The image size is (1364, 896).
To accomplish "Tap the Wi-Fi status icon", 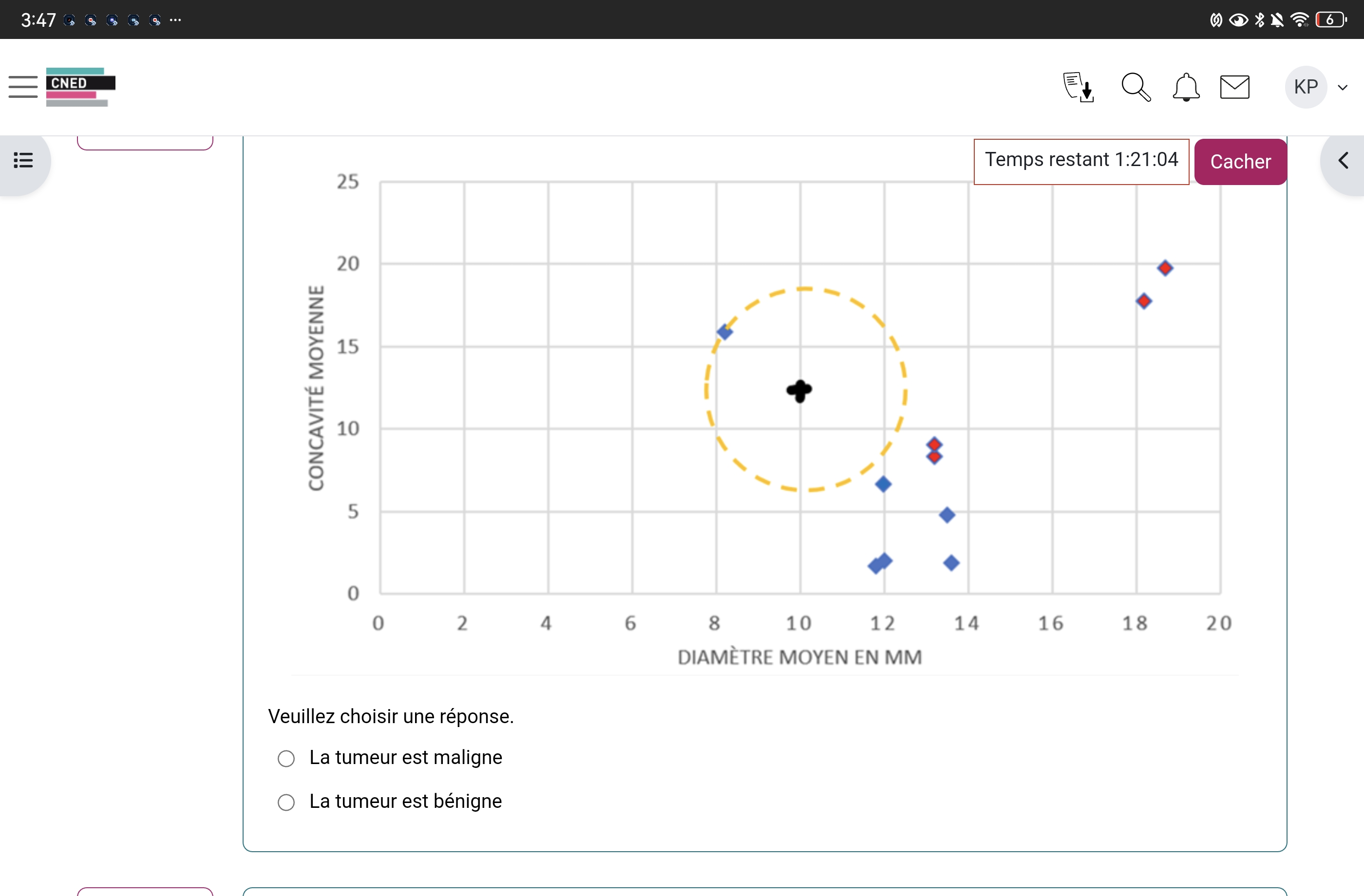I will (x=1299, y=19).
